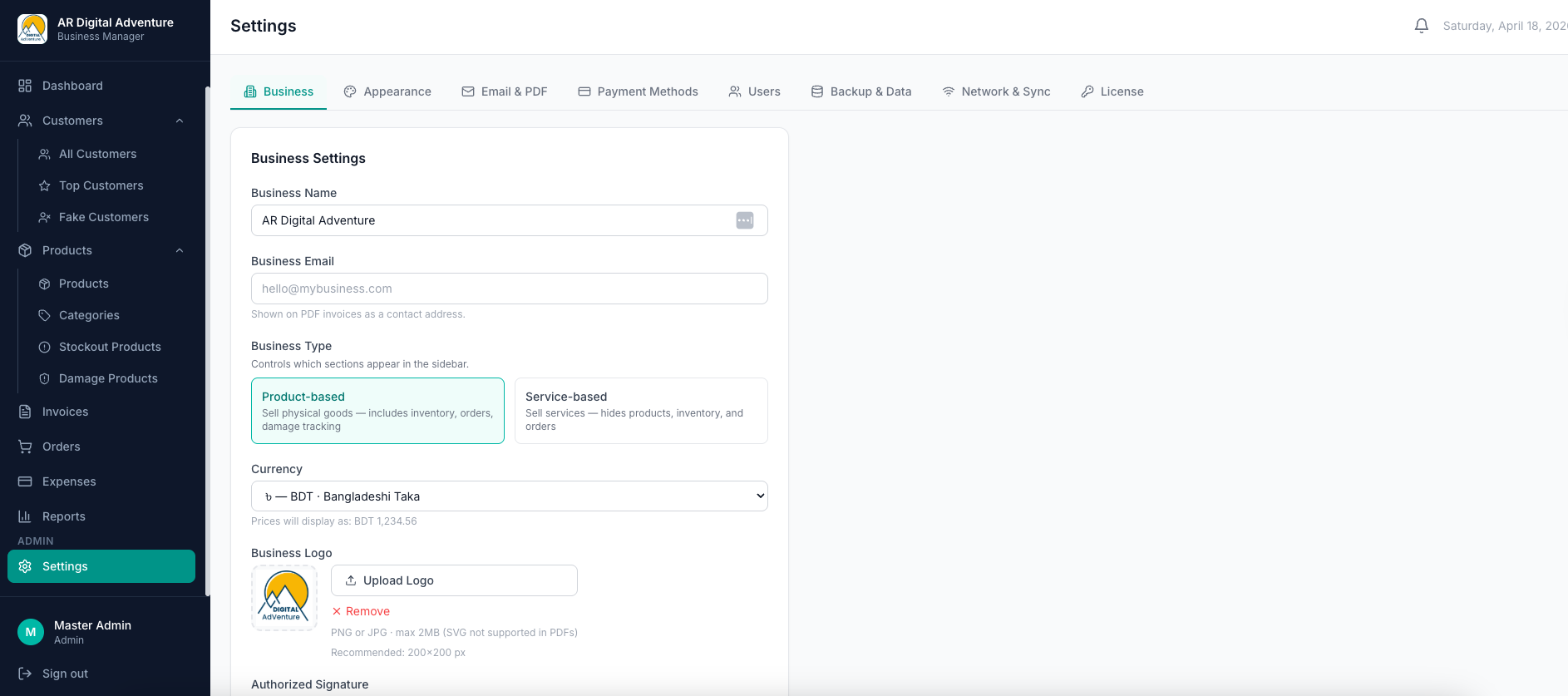The image size is (1568, 696).
Task: Open the Payment Methods tab
Action: point(638,91)
